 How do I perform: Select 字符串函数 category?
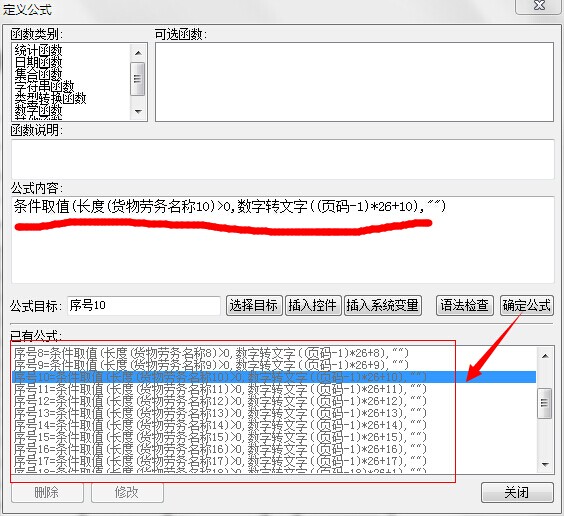(44, 86)
